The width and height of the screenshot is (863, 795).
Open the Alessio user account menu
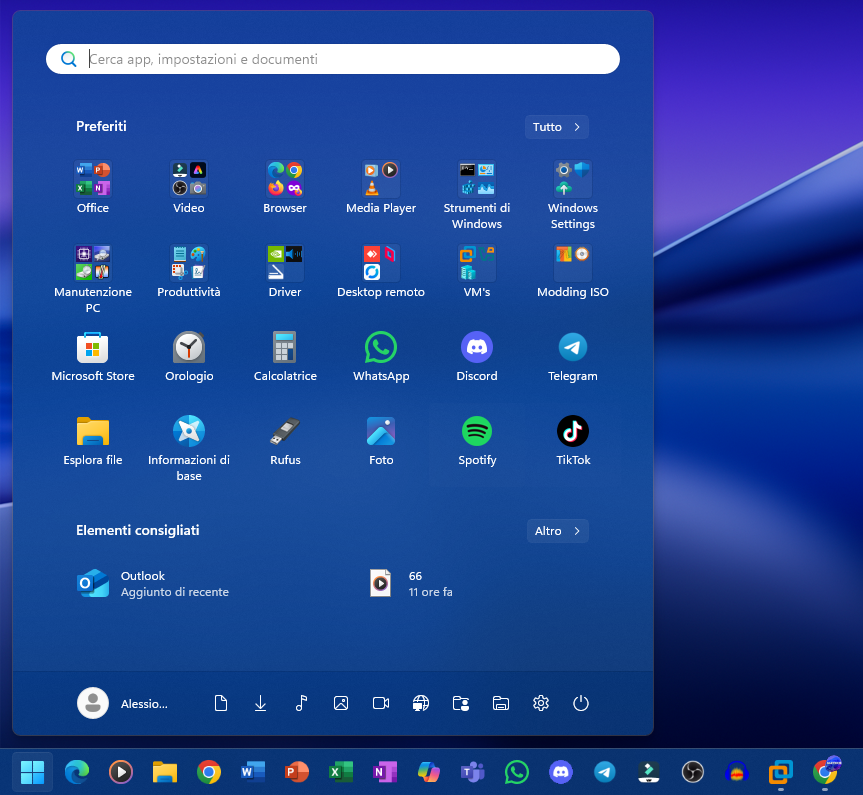pyautogui.click(x=124, y=703)
